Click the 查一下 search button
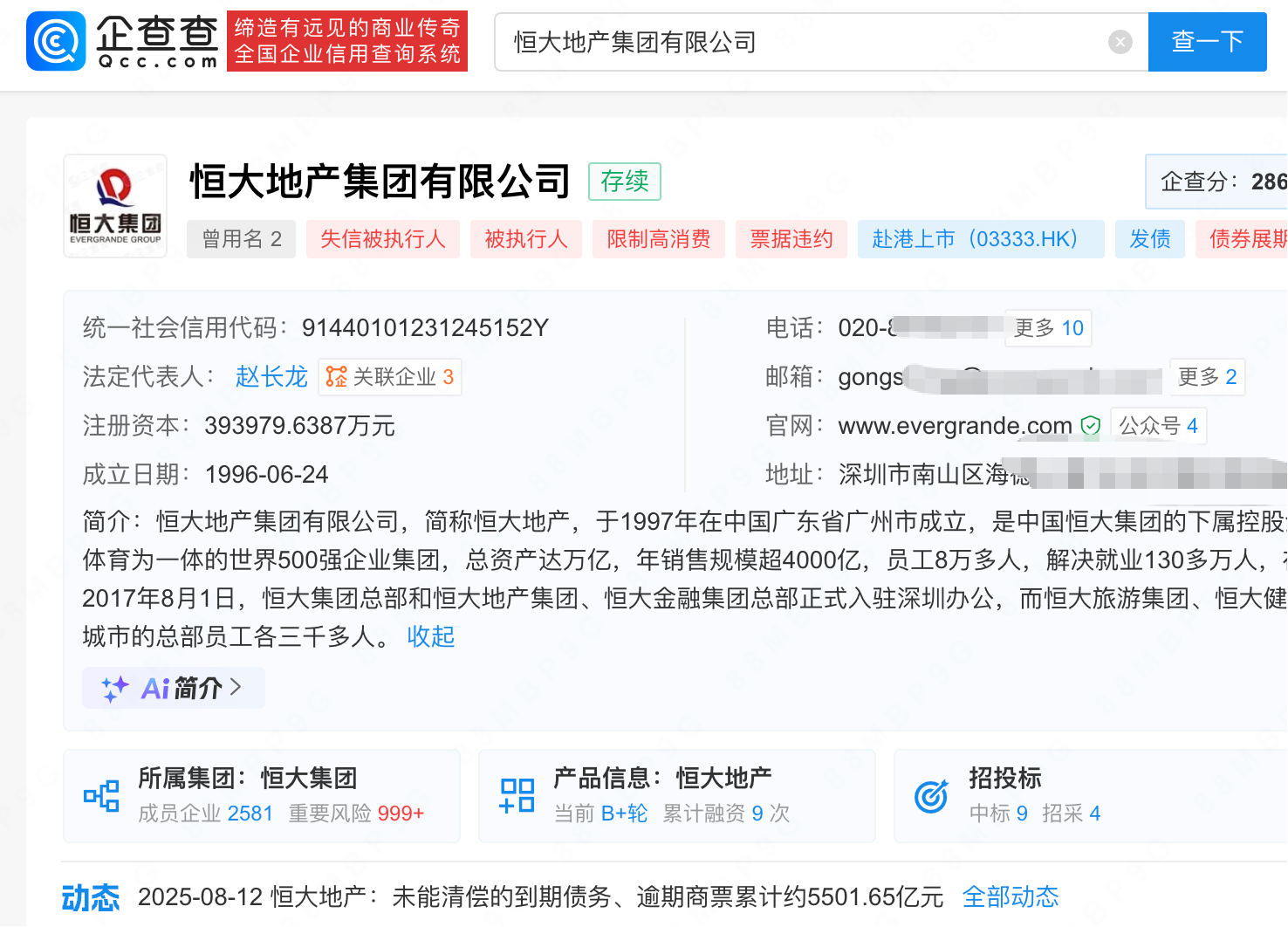 pyautogui.click(x=1207, y=41)
